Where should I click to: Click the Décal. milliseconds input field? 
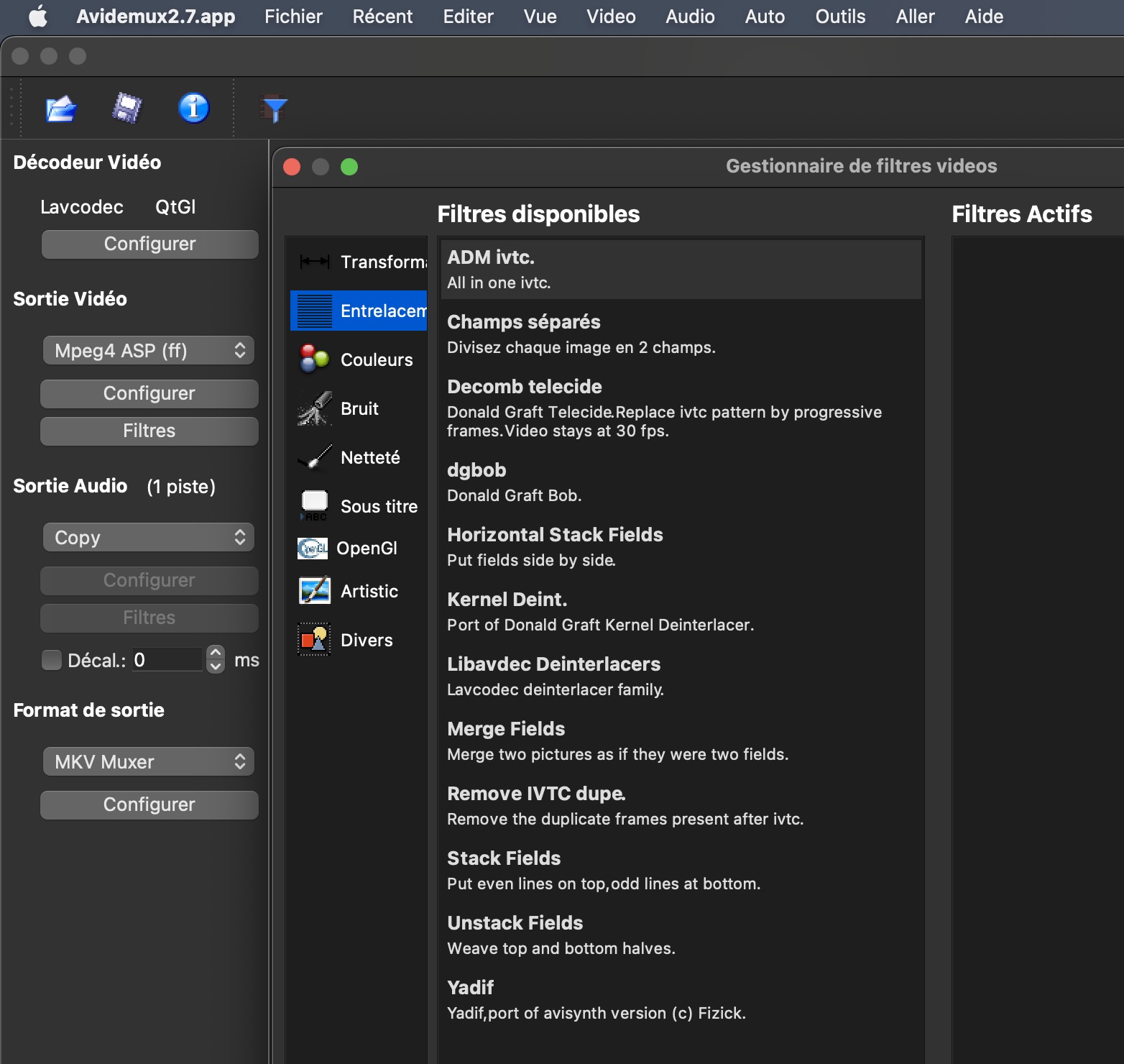tap(167, 660)
